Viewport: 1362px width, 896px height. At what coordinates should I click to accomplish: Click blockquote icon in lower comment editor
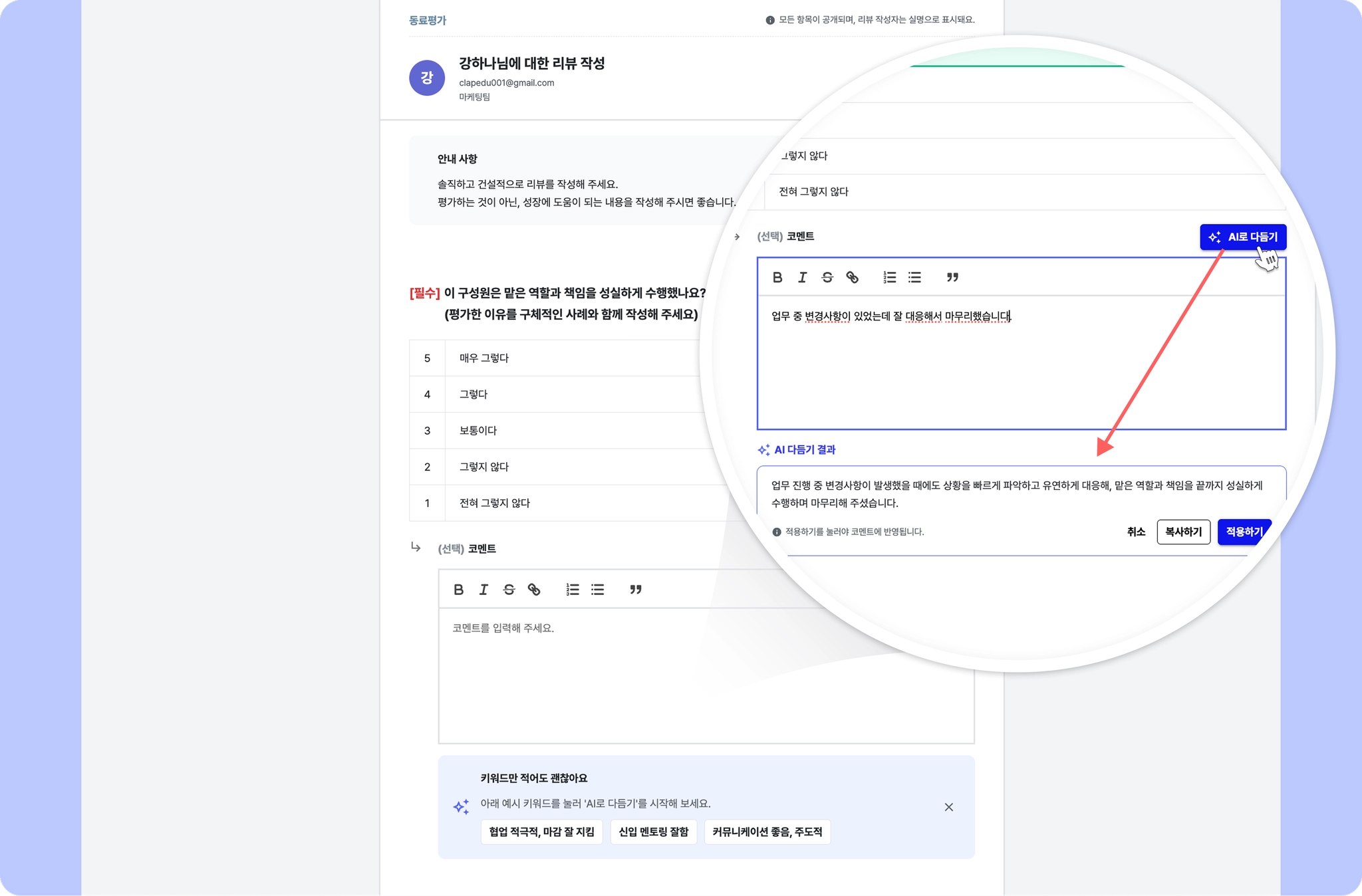tap(636, 590)
